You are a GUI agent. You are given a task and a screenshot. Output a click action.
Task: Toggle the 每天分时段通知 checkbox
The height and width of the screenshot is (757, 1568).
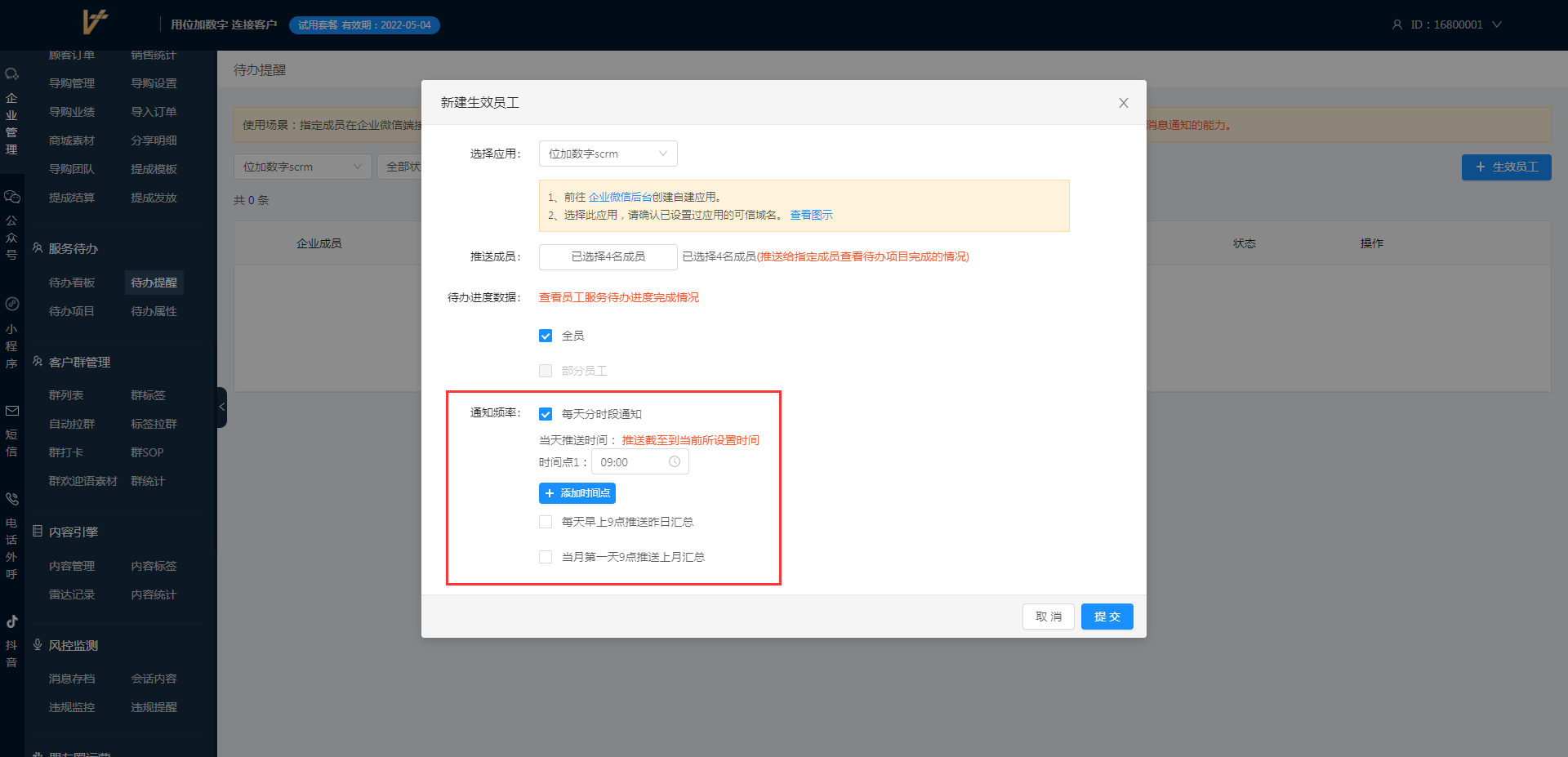tap(546, 414)
